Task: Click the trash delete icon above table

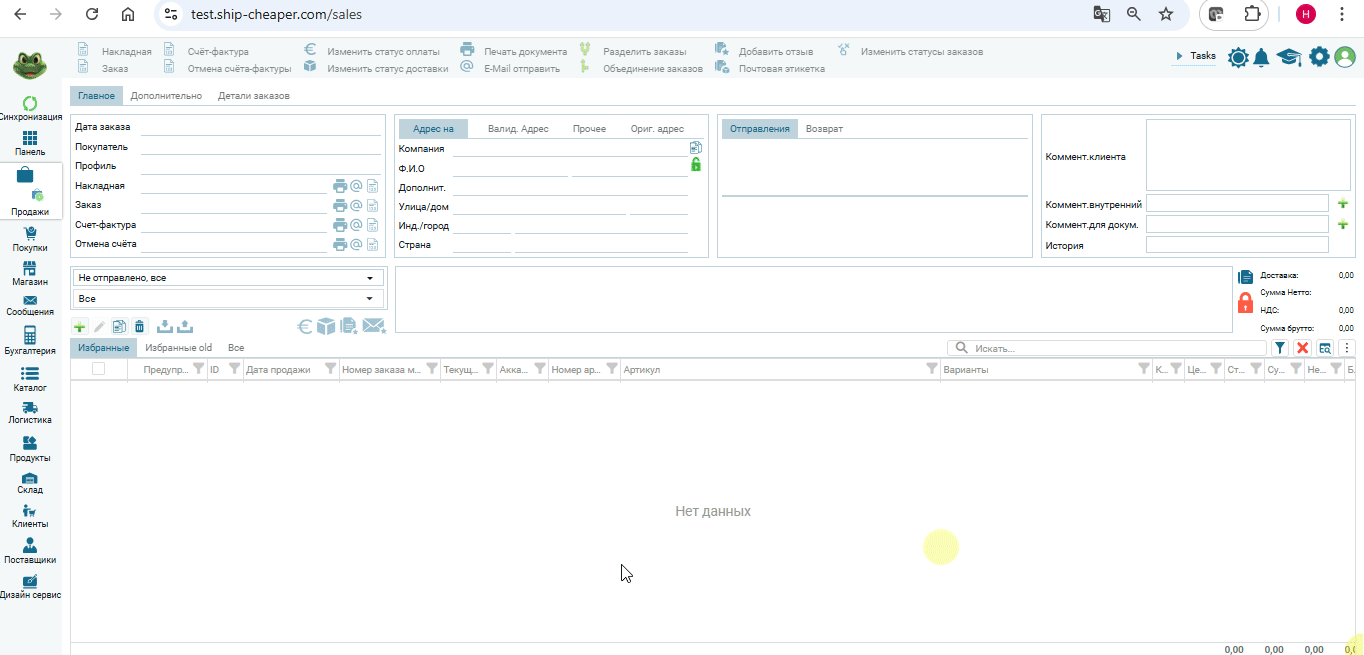Action: pos(140,326)
